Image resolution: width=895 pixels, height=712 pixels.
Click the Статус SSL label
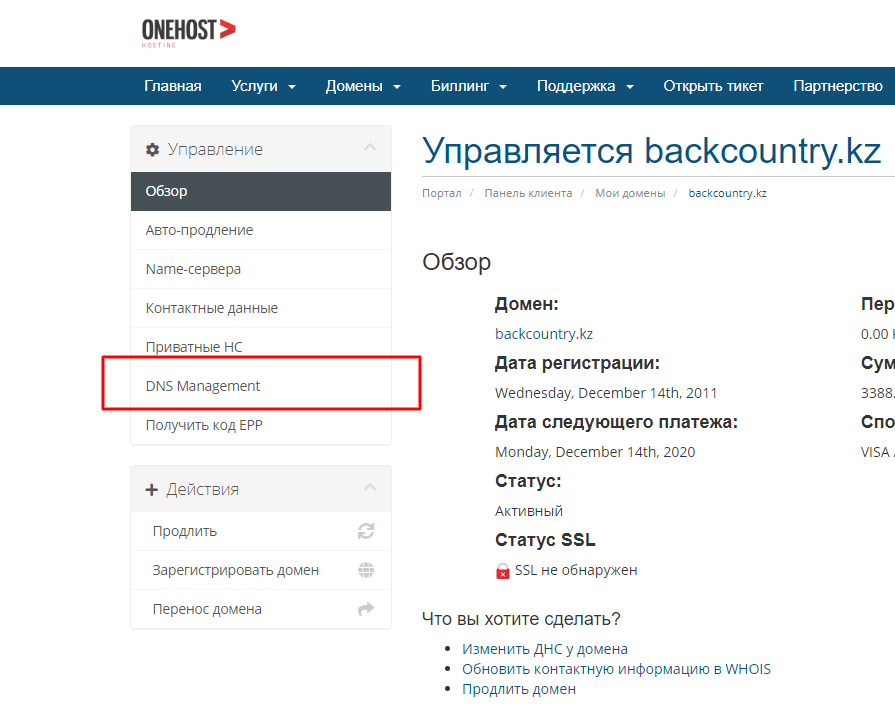coord(545,540)
